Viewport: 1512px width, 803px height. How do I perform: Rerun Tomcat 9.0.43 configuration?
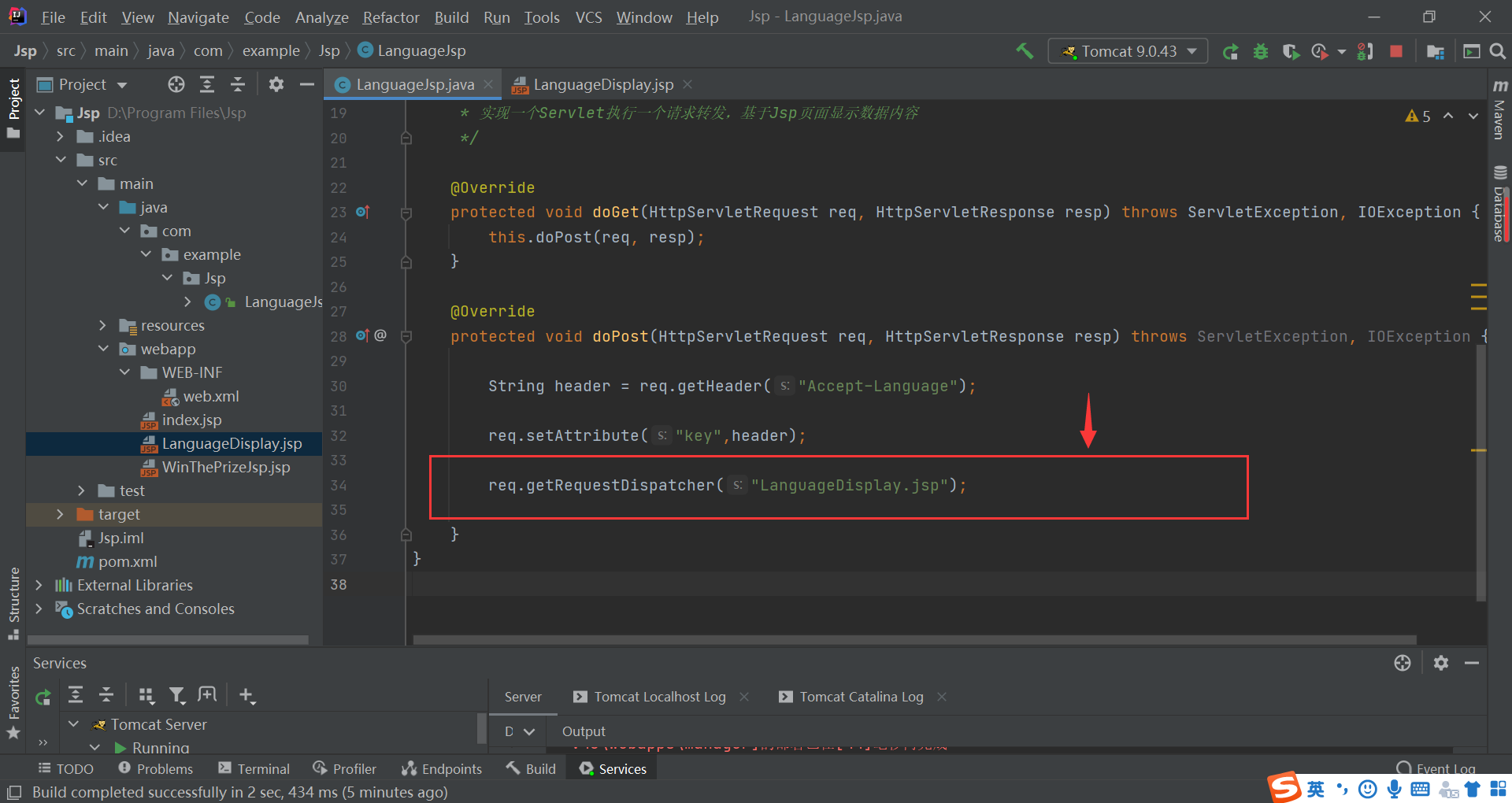[x=1230, y=51]
